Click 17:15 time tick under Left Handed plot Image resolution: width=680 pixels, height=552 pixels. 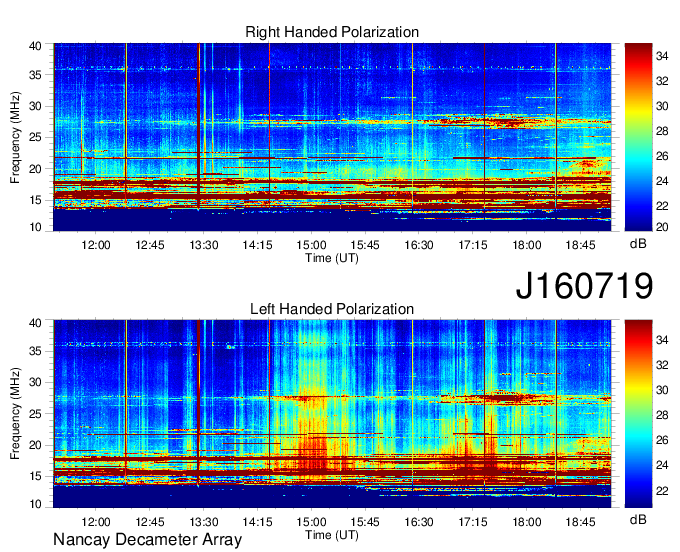tap(473, 522)
